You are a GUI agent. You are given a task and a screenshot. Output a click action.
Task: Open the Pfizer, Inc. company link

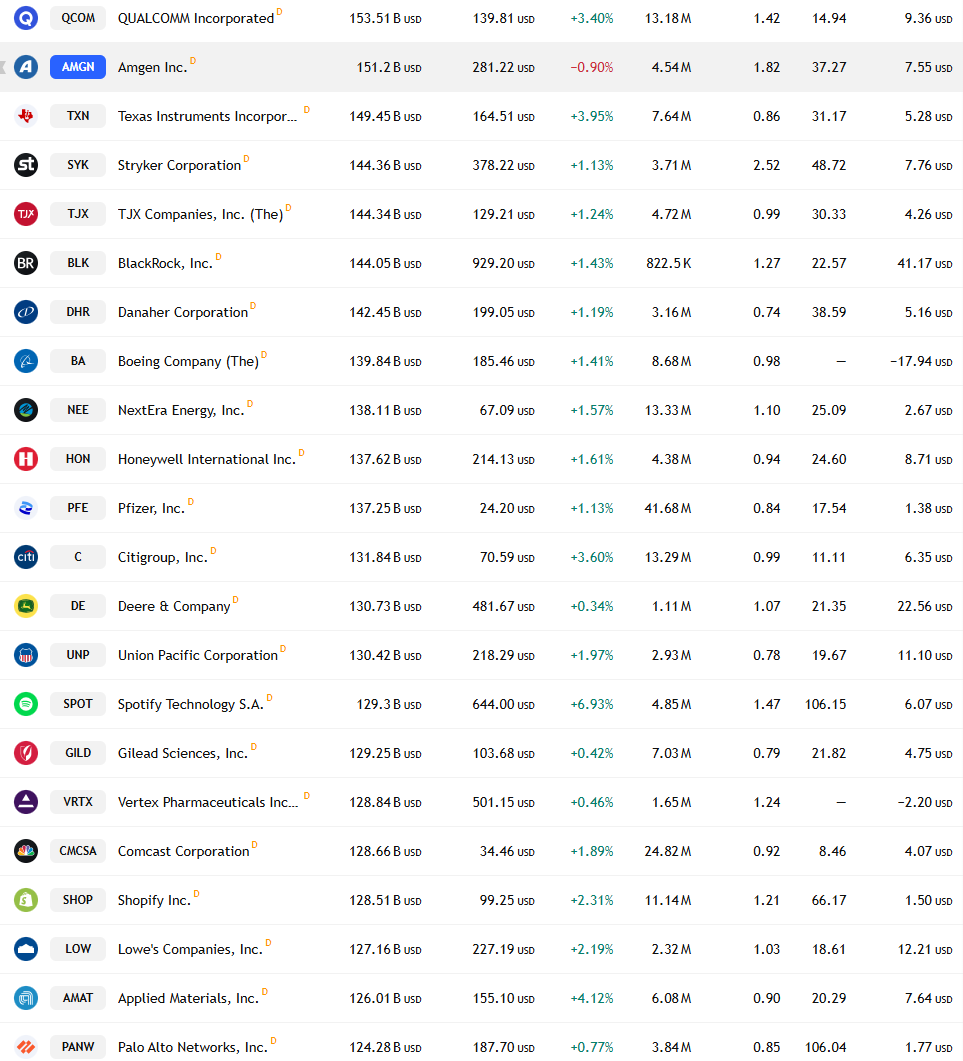click(152, 508)
